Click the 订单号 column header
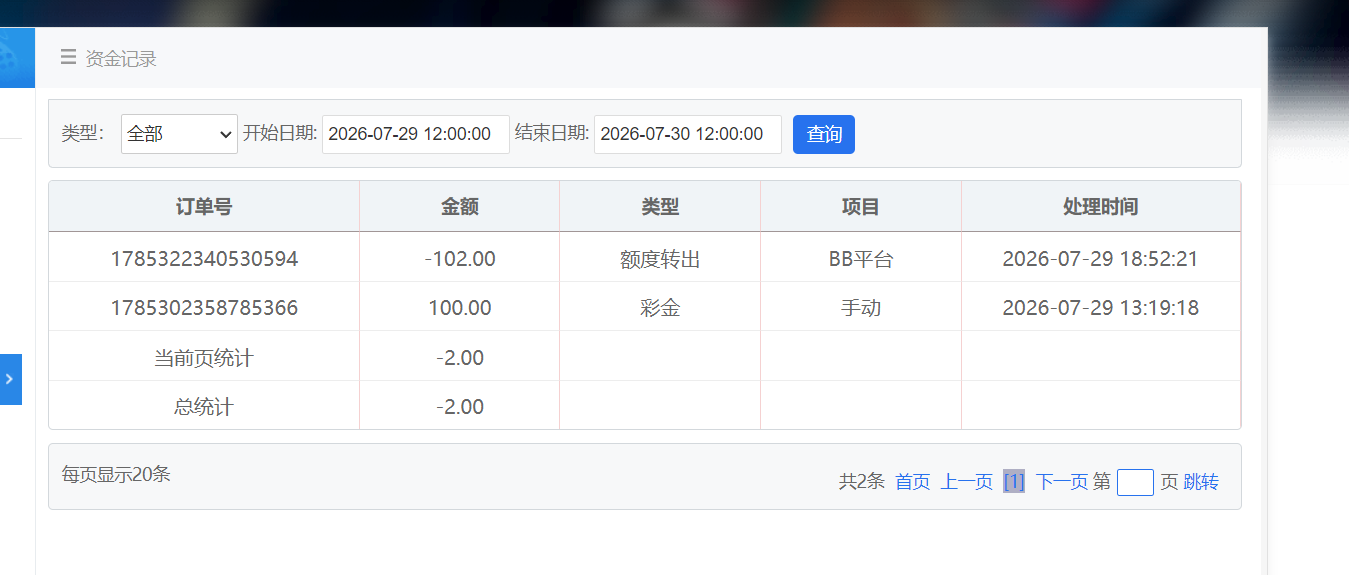1349x575 pixels. click(x=204, y=207)
